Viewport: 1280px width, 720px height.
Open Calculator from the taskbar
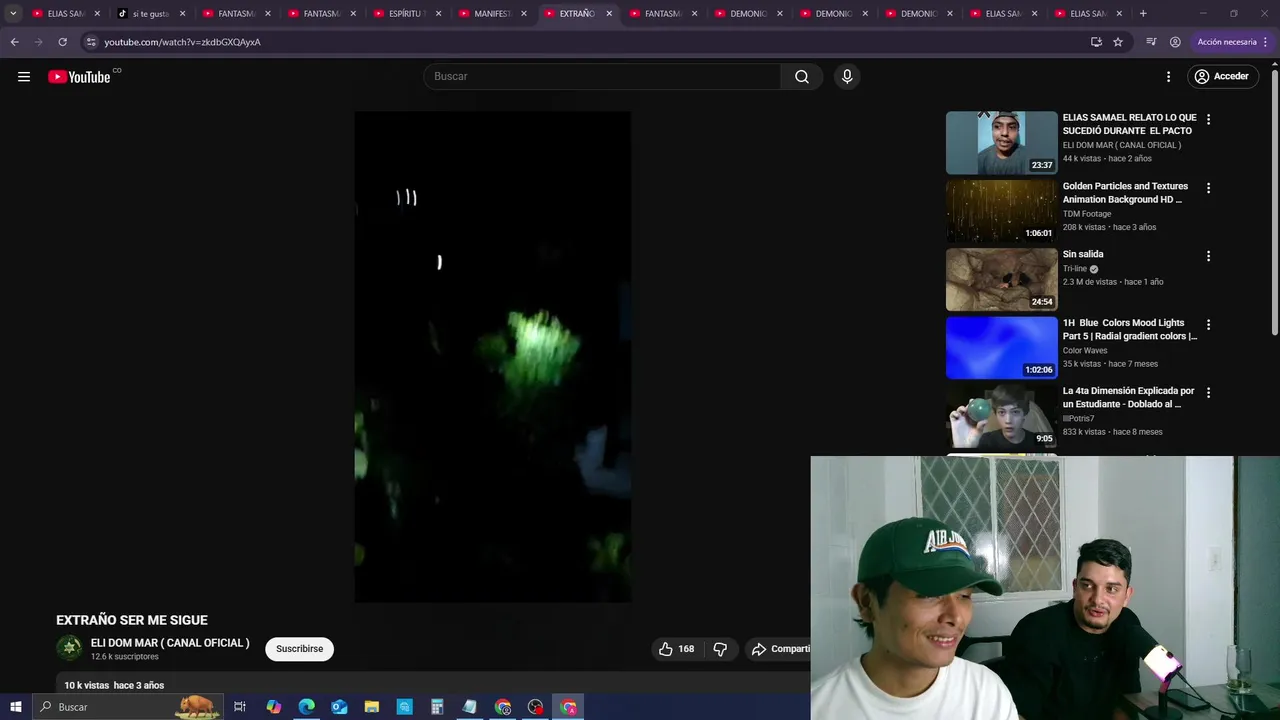point(437,707)
